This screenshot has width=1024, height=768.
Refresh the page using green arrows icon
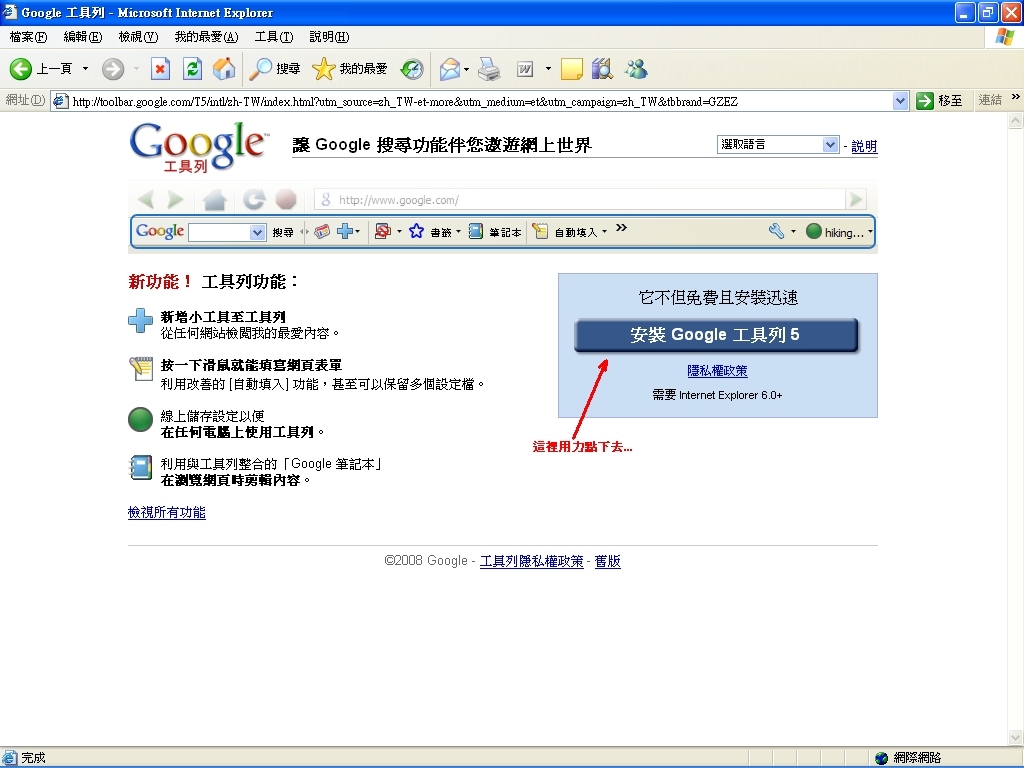click(192, 69)
